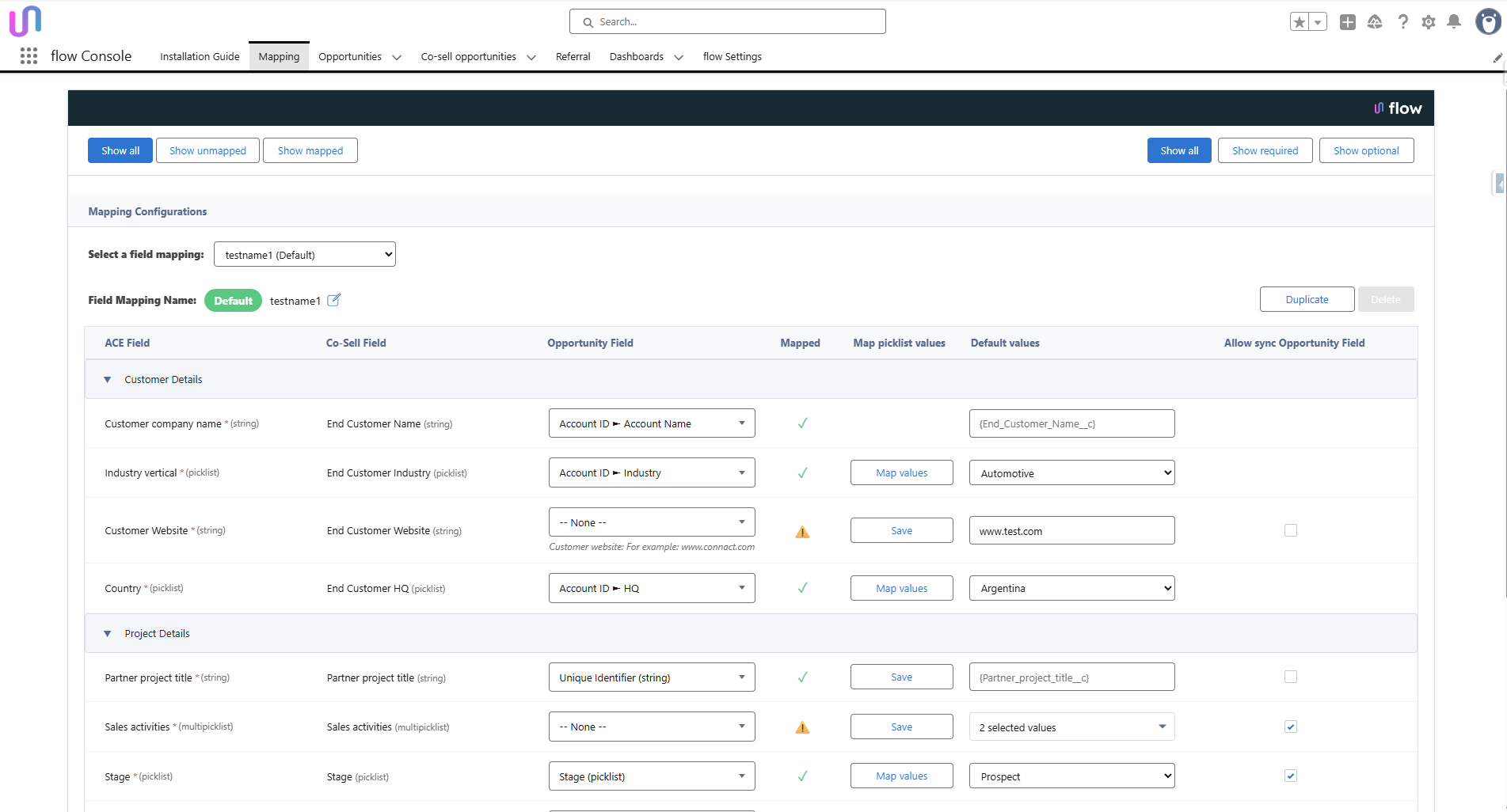Open the notifications bell icon
This screenshot has width=1507, height=812.
click(x=1453, y=22)
